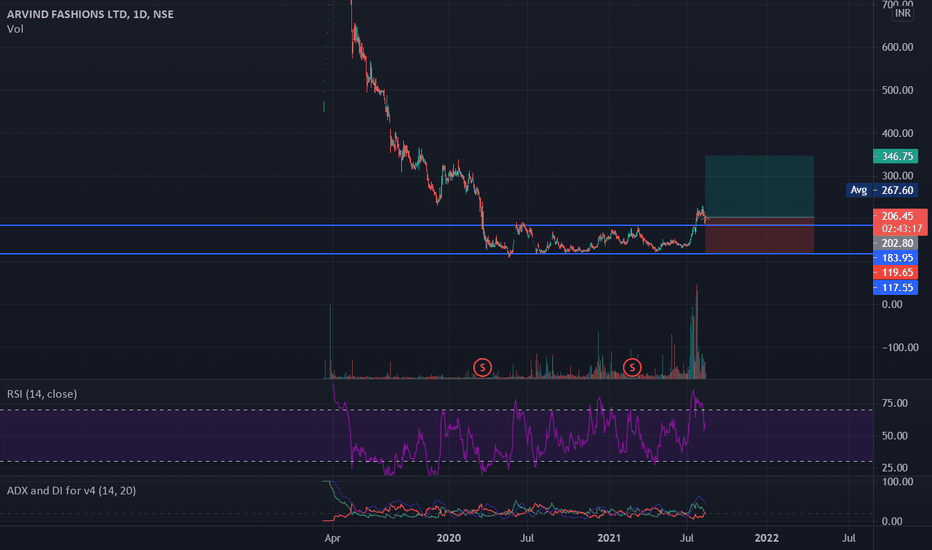Click the INR currency badge
The height and width of the screenshot is (550, 932).
[902, 12]
